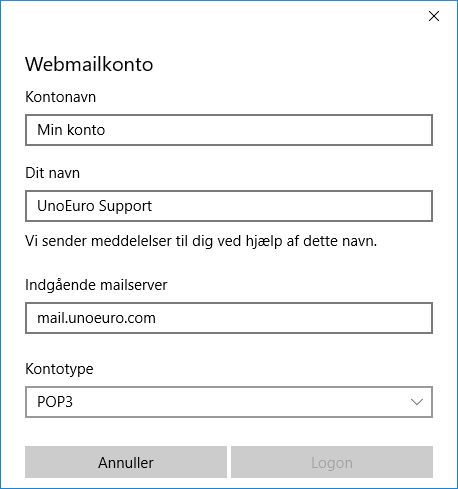Image resolution: width=458 pixels, height=489 pixels.
Task: Click the Indgående mailserver label
Action: coord(96,285)
